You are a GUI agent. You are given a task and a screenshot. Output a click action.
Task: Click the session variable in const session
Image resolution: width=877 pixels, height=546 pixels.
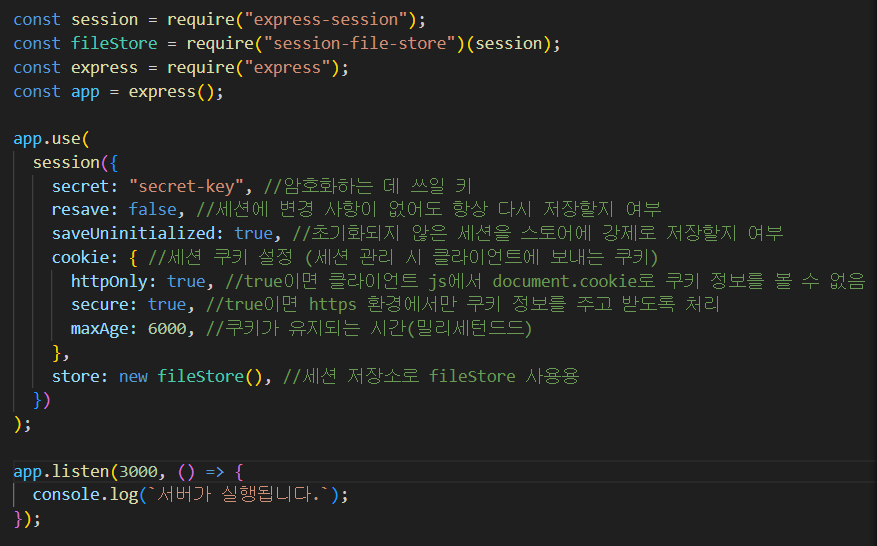(105, 20)
